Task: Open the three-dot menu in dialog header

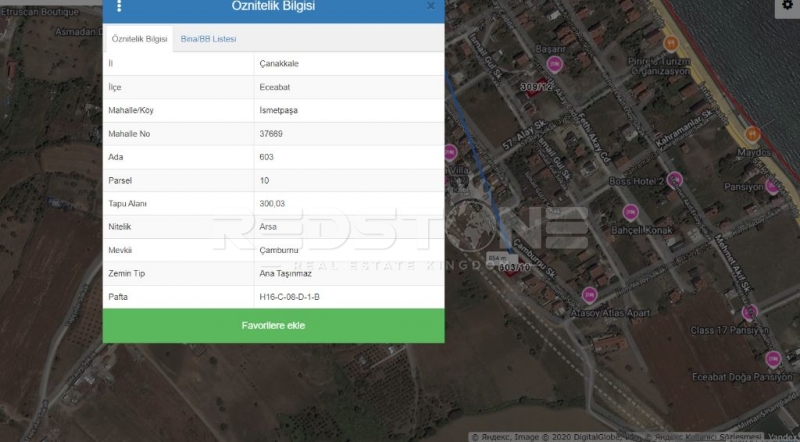Action: [x=119, y=6]
